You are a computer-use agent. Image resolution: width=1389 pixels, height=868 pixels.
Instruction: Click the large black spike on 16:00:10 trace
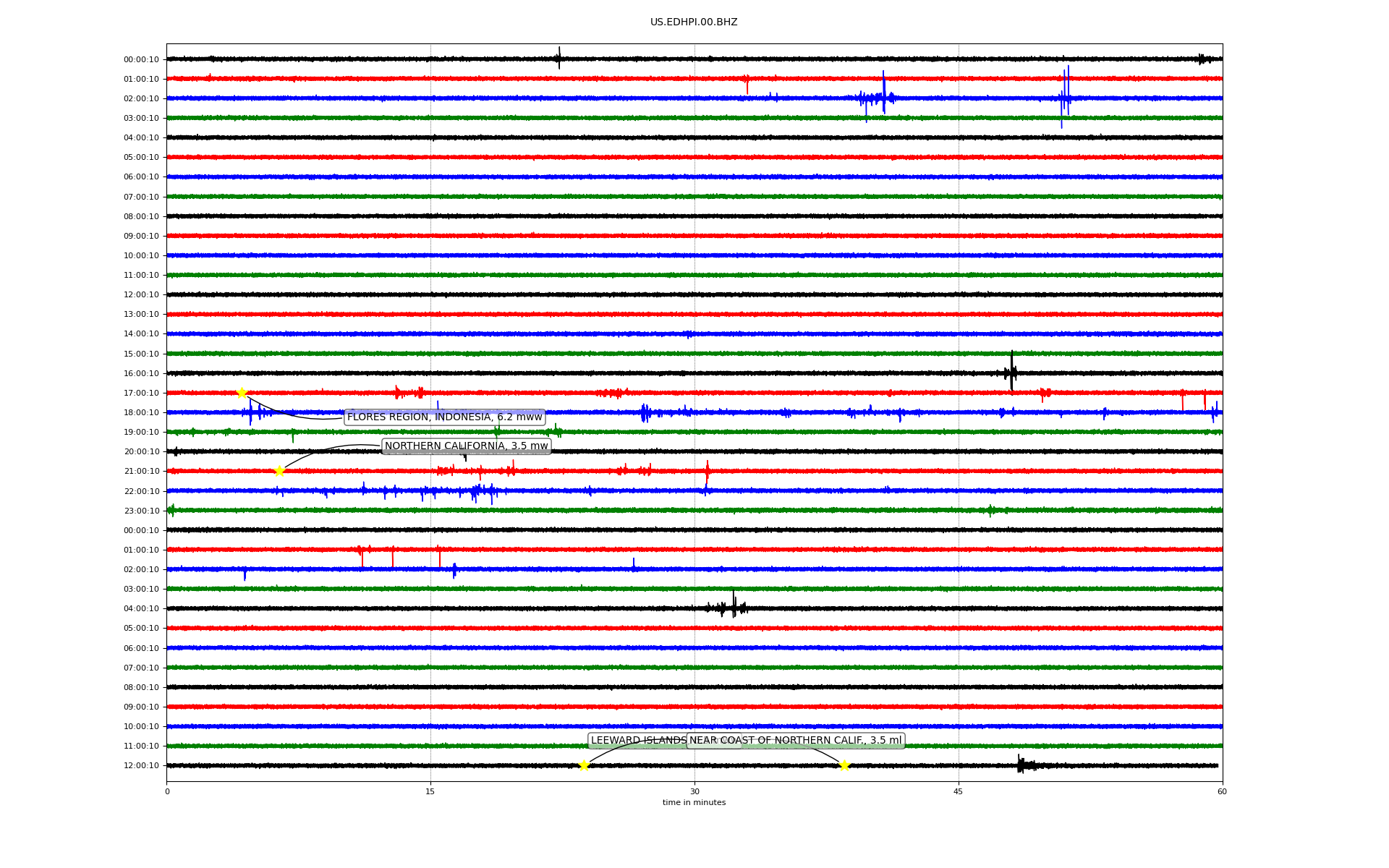point(1011,372)
